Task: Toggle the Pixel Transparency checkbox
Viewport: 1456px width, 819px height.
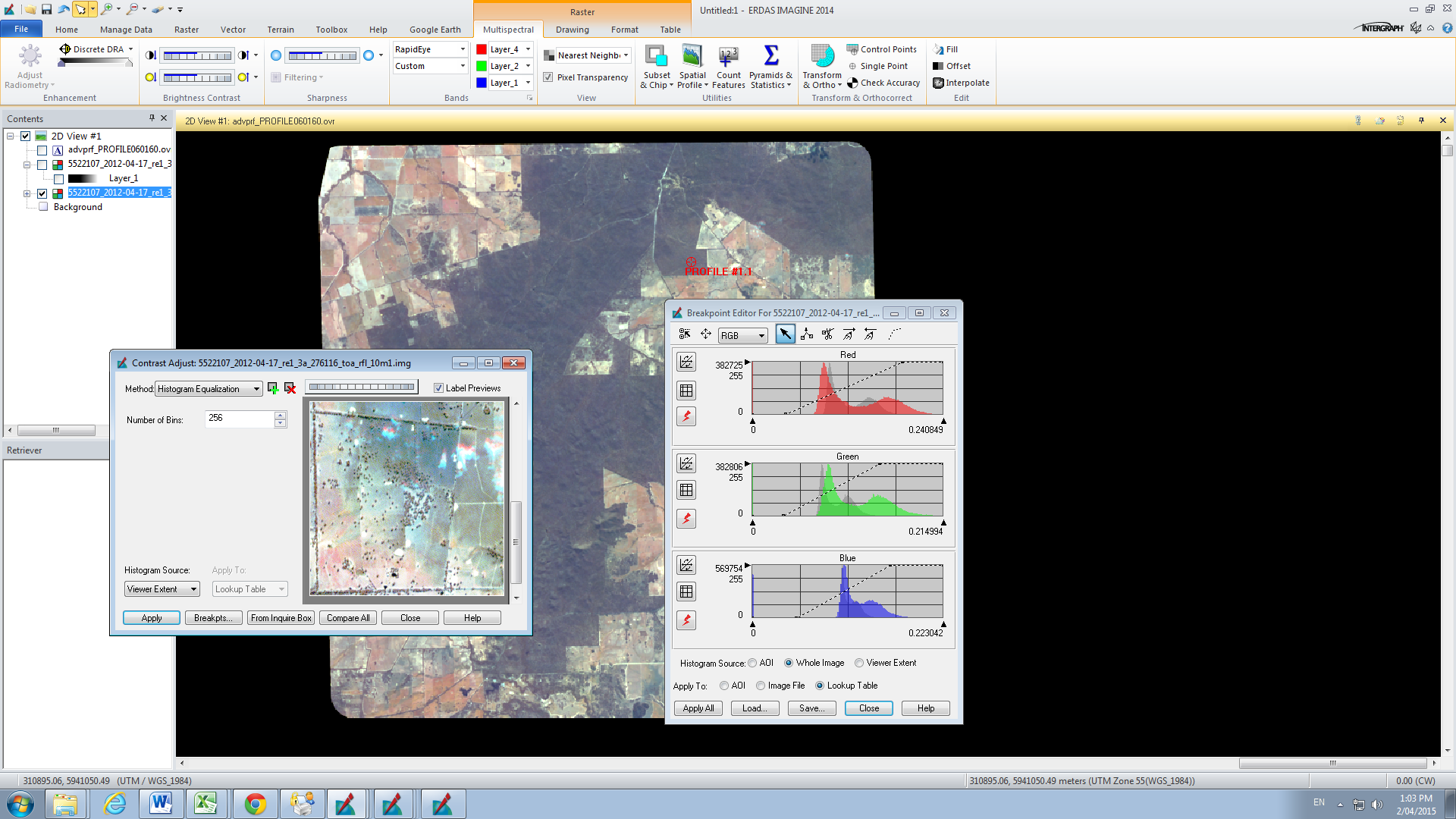Action: [x=548, y=77]
